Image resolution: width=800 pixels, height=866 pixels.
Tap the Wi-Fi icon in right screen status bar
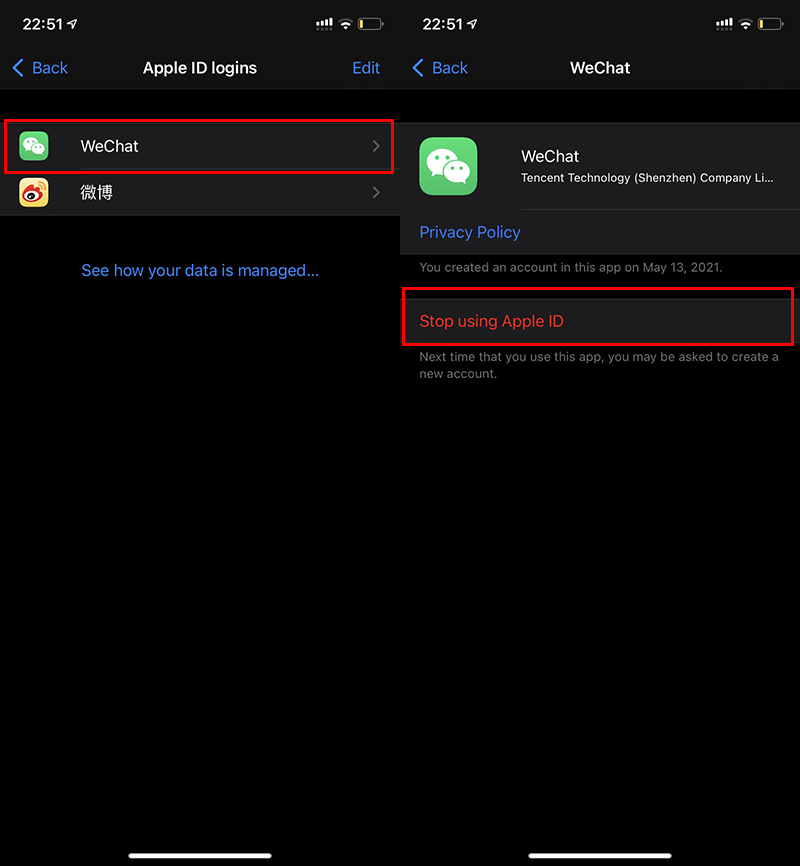click(745, 24)
